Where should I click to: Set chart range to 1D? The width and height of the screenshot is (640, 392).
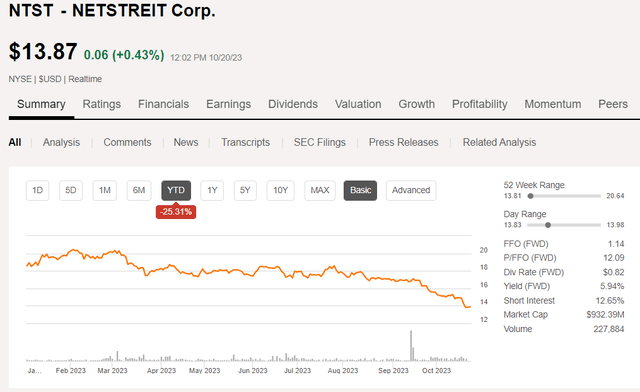pyautogui.click(x=38, y=190)
